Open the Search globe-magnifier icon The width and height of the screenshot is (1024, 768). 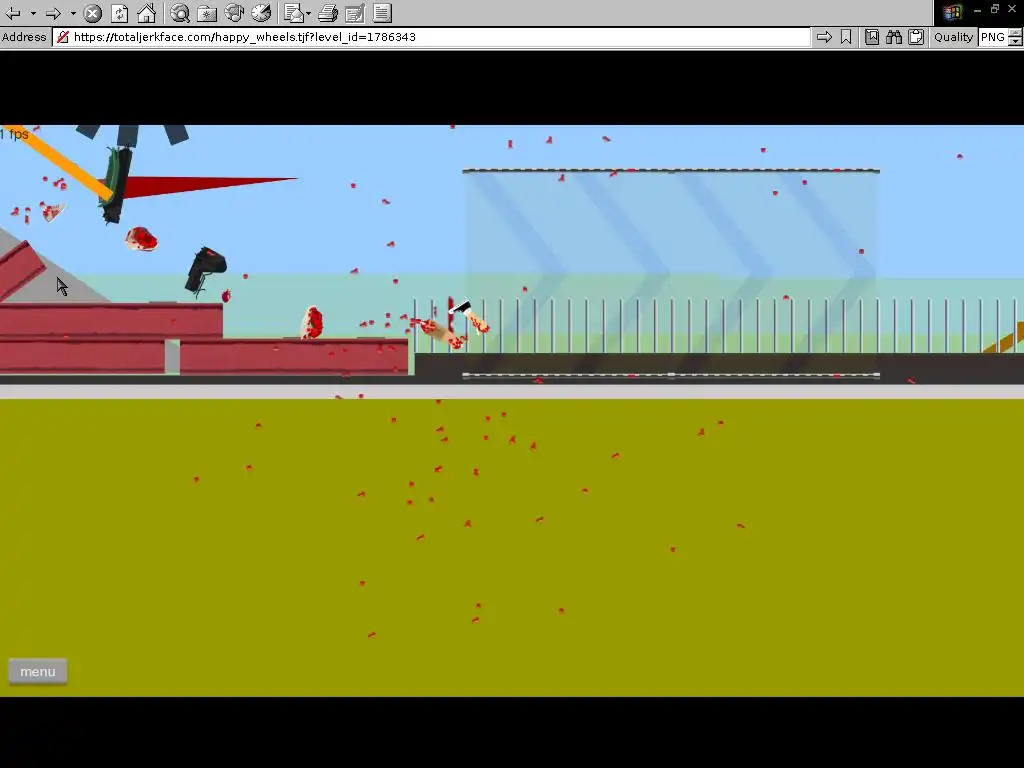(x=180, y=13)
